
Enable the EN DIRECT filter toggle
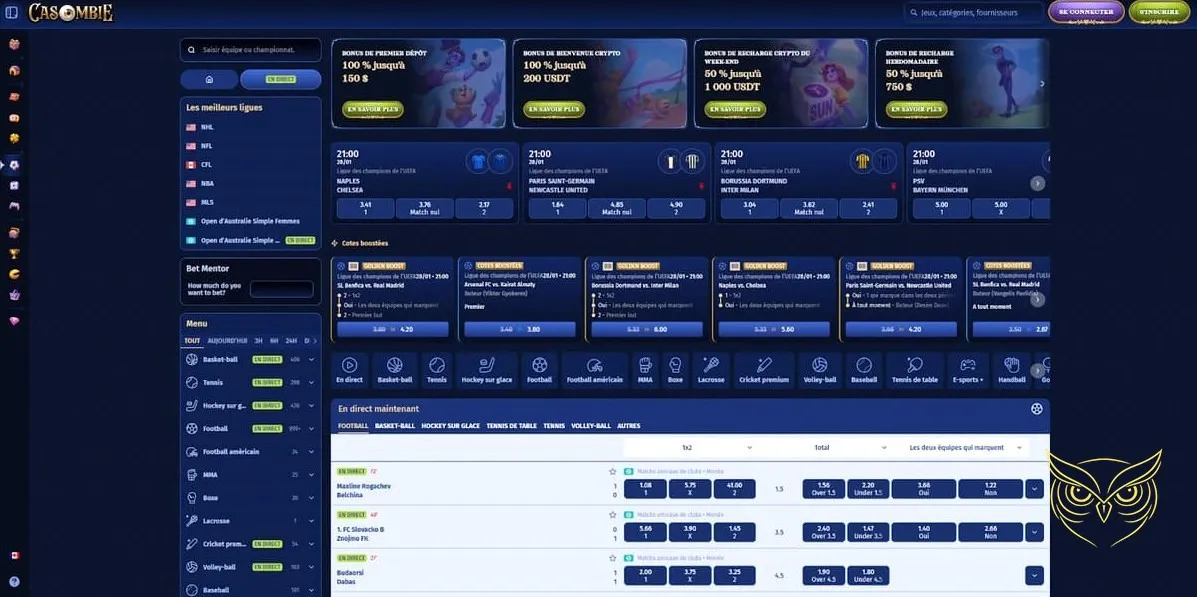280,79
